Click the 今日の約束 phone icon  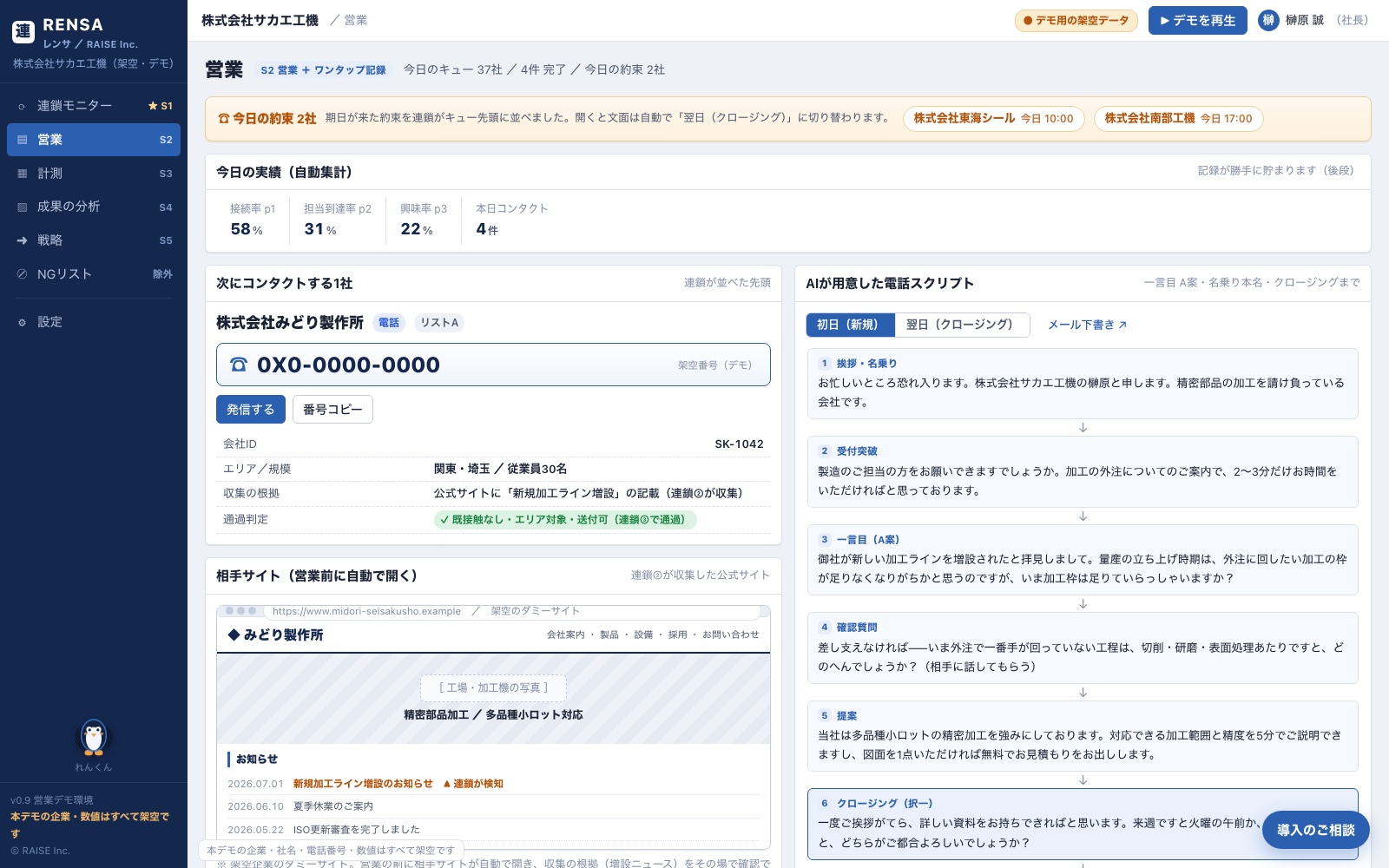tap(224, 119)
